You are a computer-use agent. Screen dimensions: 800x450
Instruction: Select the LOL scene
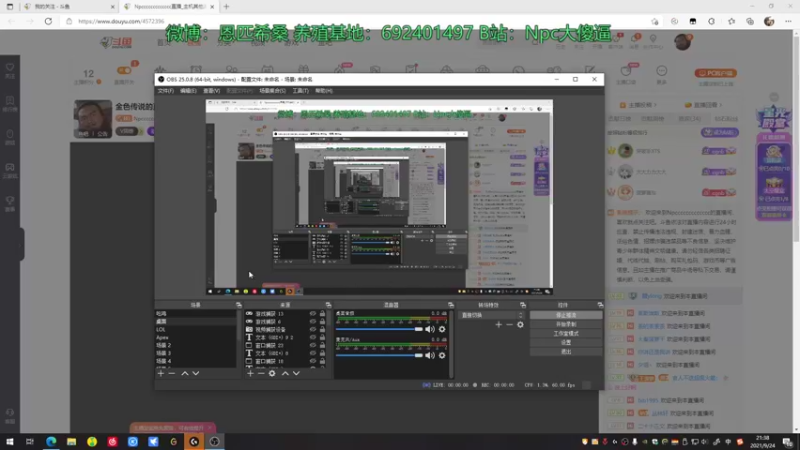(195, 330)
